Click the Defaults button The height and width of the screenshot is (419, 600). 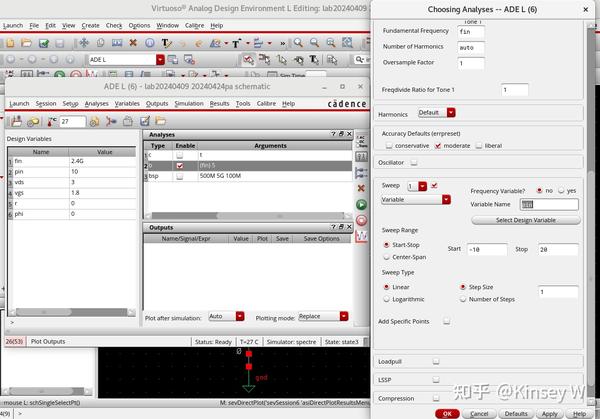[x=516, y=414]
